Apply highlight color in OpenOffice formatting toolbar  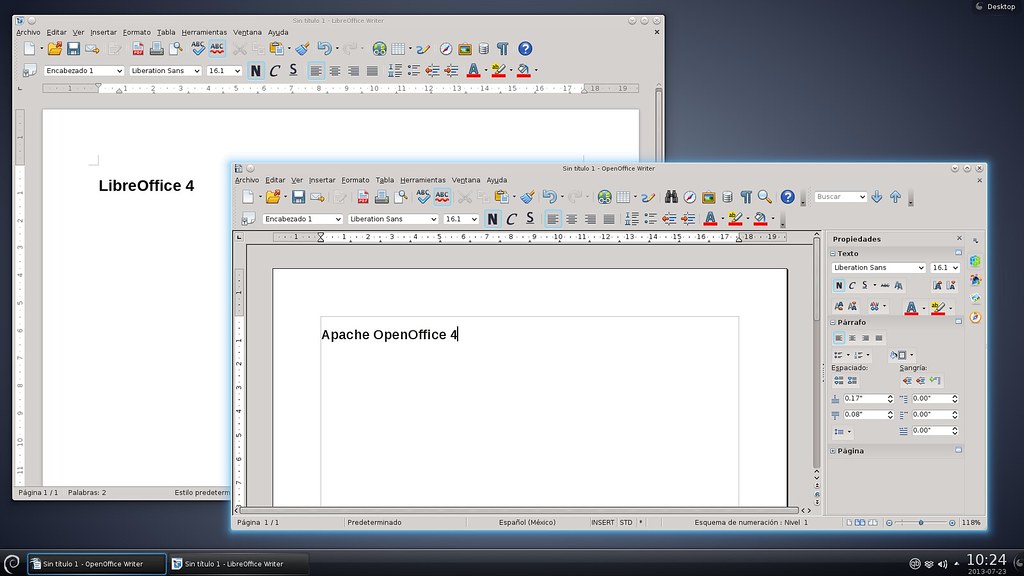pyautogui.click(x=735, y=219)
